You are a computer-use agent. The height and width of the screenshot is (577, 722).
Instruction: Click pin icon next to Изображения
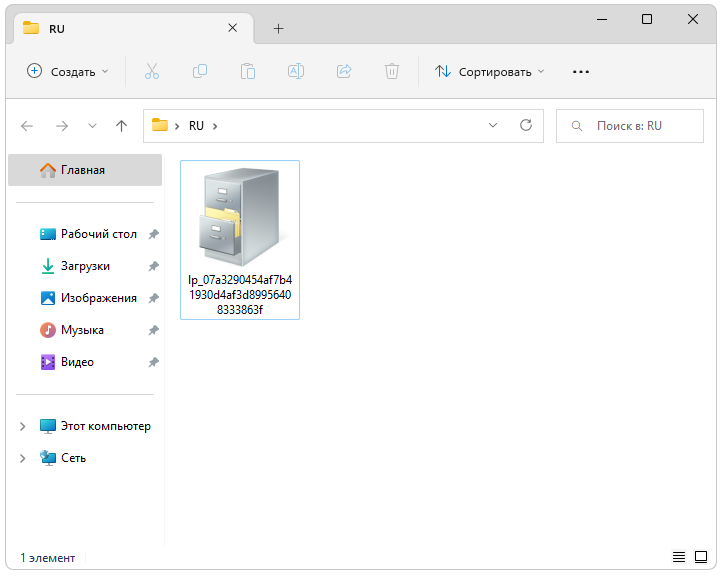coord(154,298)
